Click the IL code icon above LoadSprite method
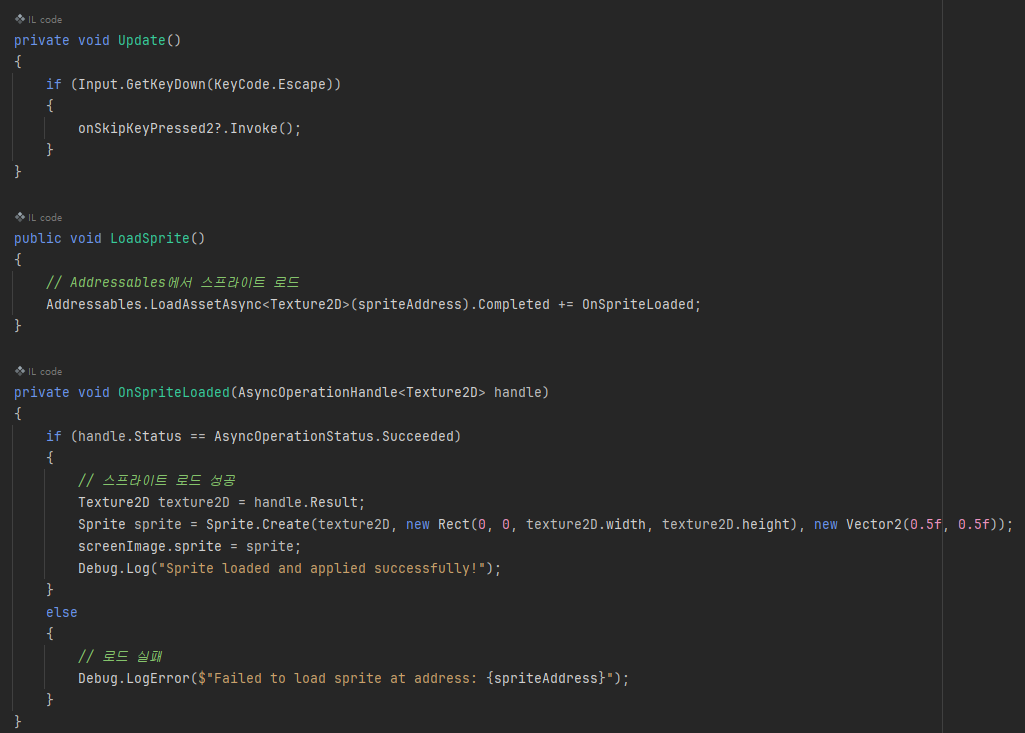The image size is (1025, 733). tap(19, 217)
